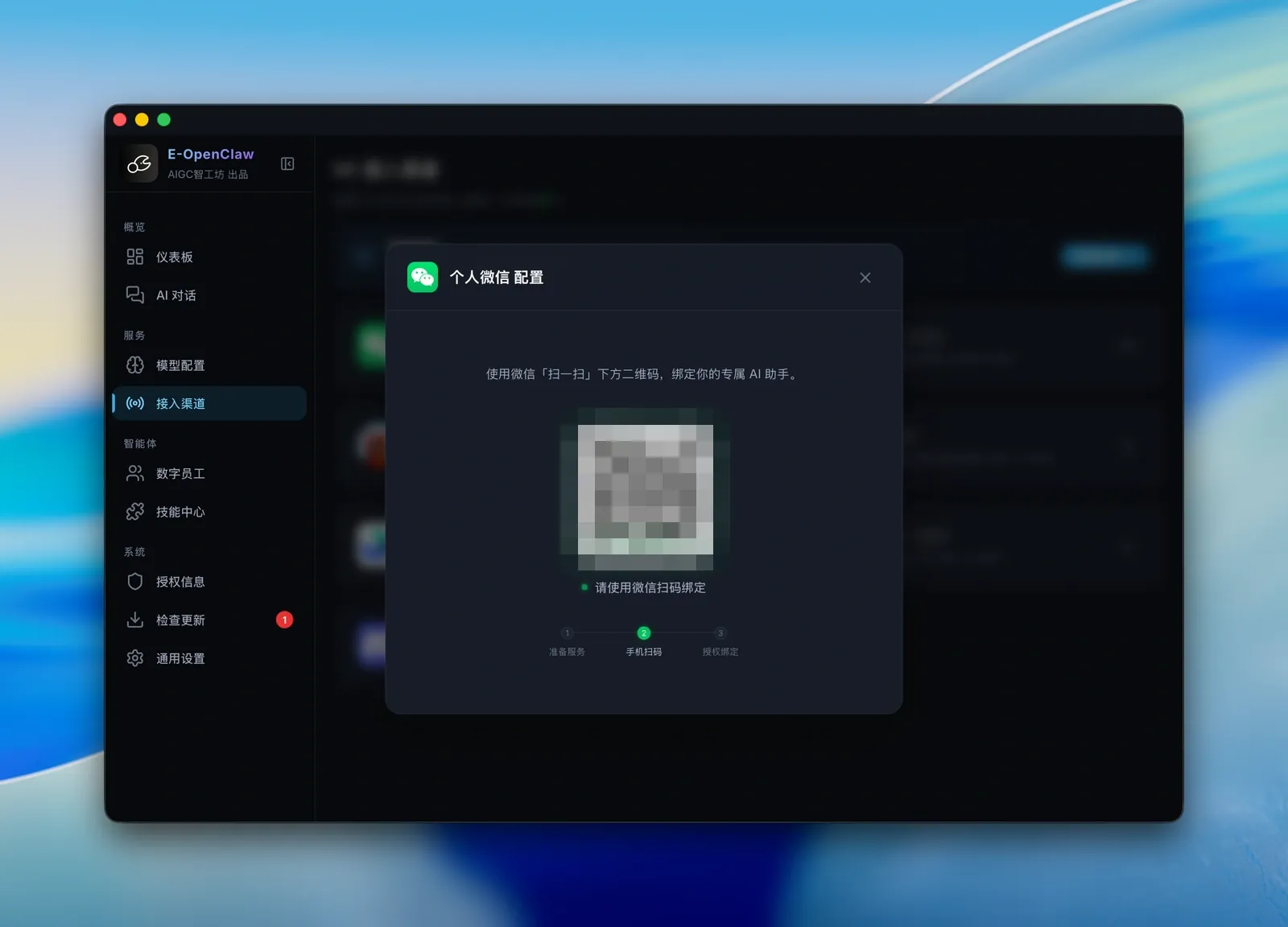Click the 模型配置 brain icon
The width and height of the screenshot is (1288, 927).
pyautogui.click(x=135, y=365)
